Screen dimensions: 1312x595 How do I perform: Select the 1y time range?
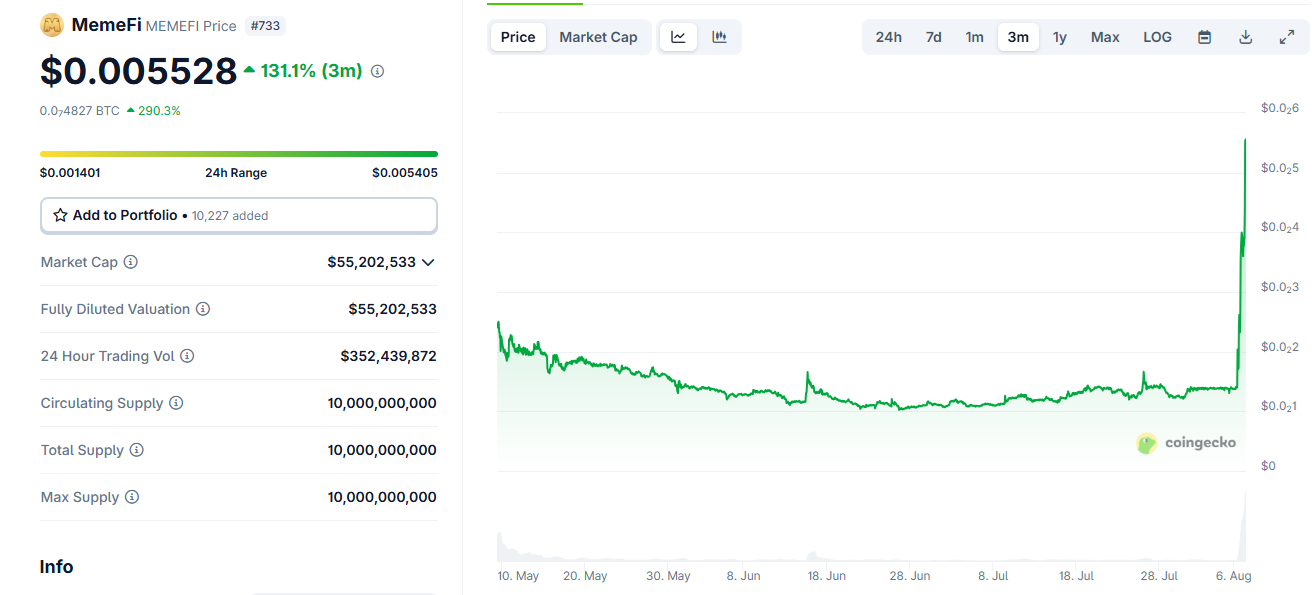(1060, 36)
